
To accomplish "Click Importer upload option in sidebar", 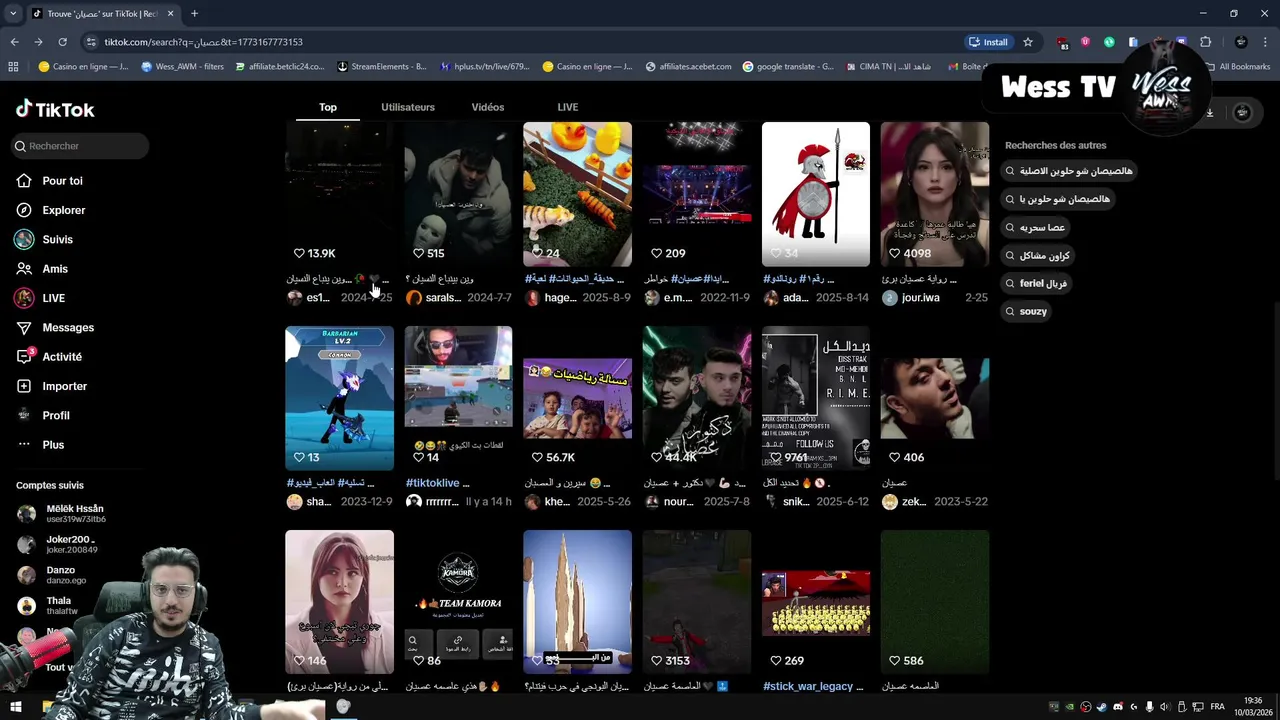I will pyautogui.click(x=64, y=386).
